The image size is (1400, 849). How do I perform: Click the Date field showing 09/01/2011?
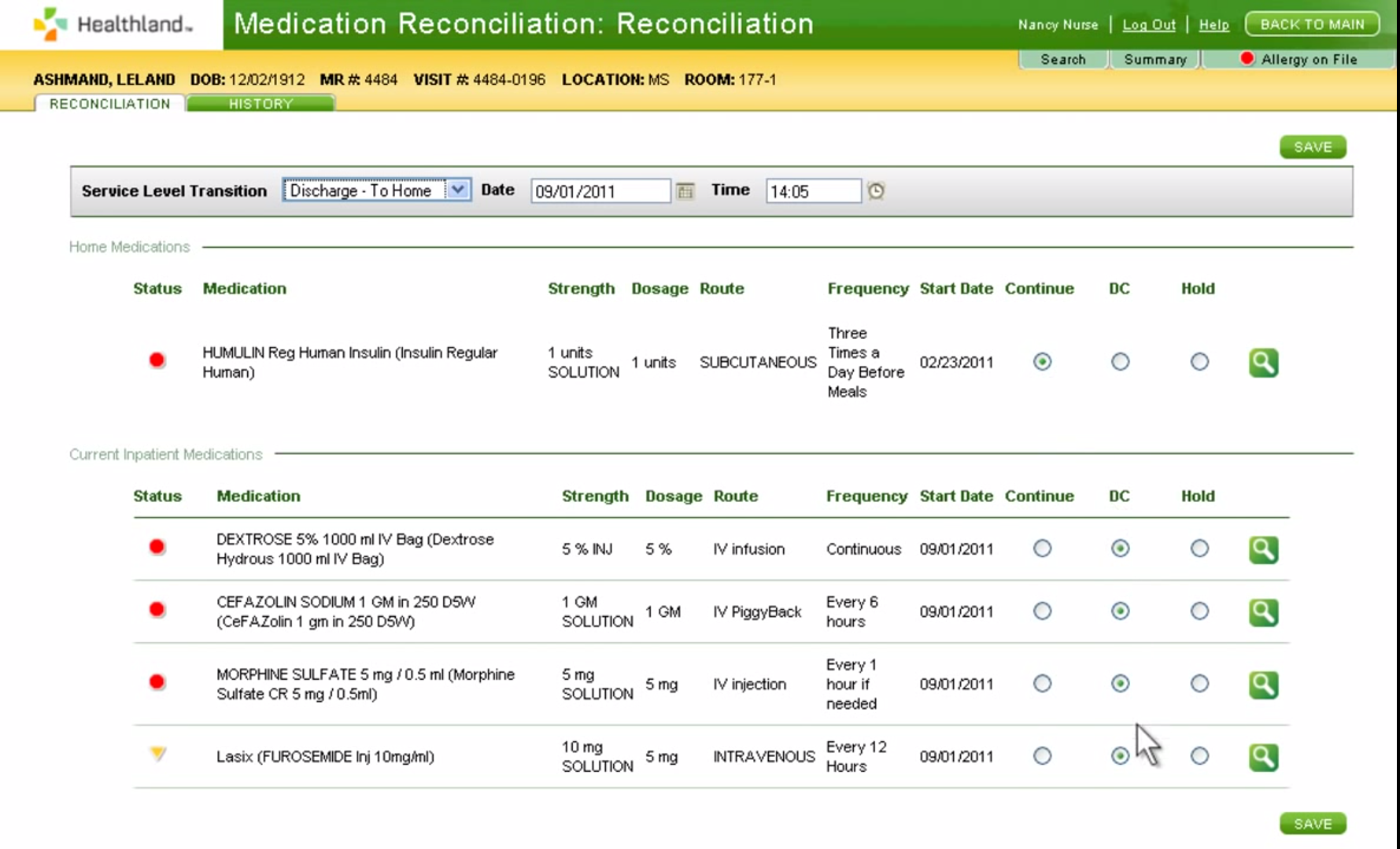point(600,191)
